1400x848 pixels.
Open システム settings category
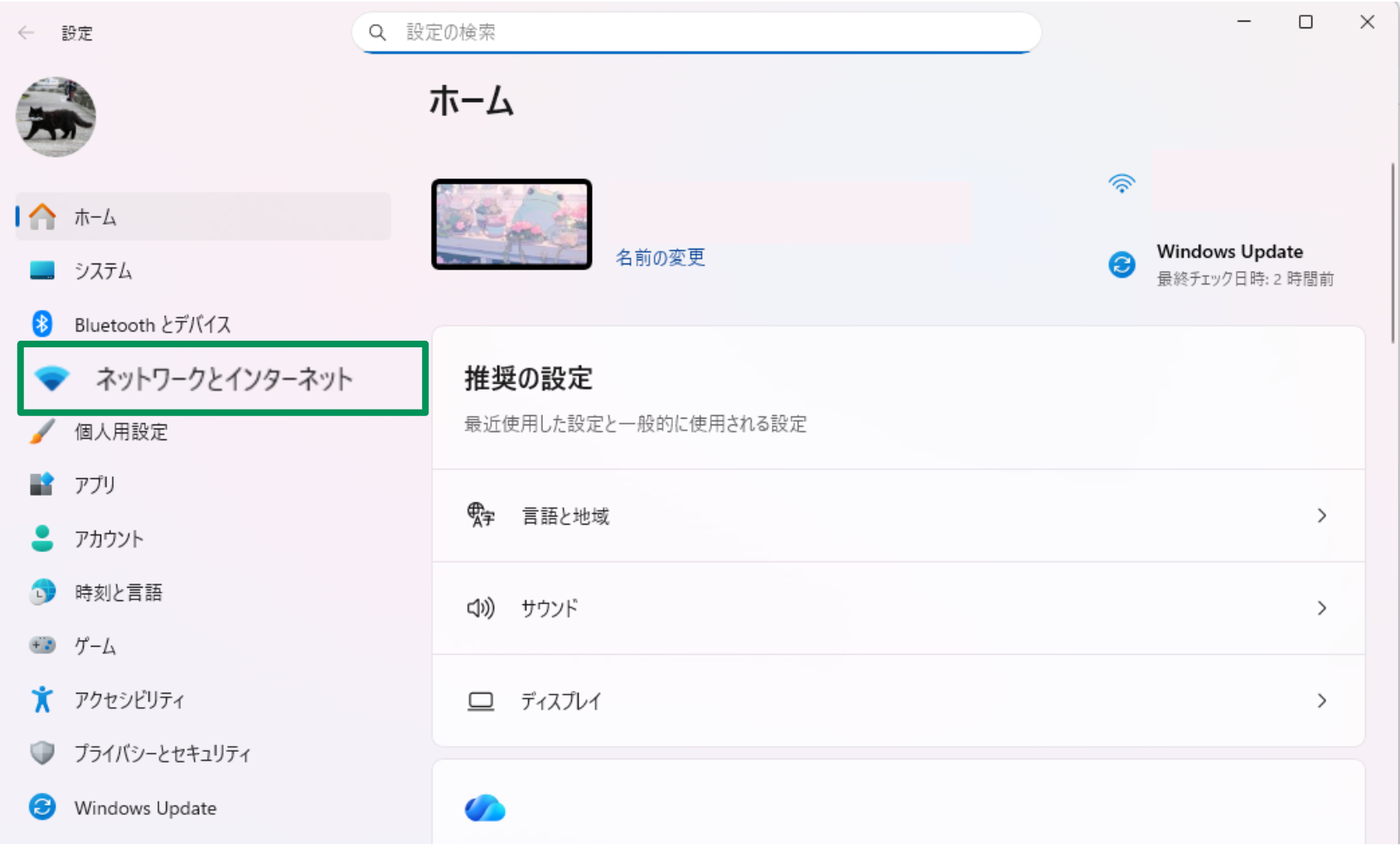103,271
